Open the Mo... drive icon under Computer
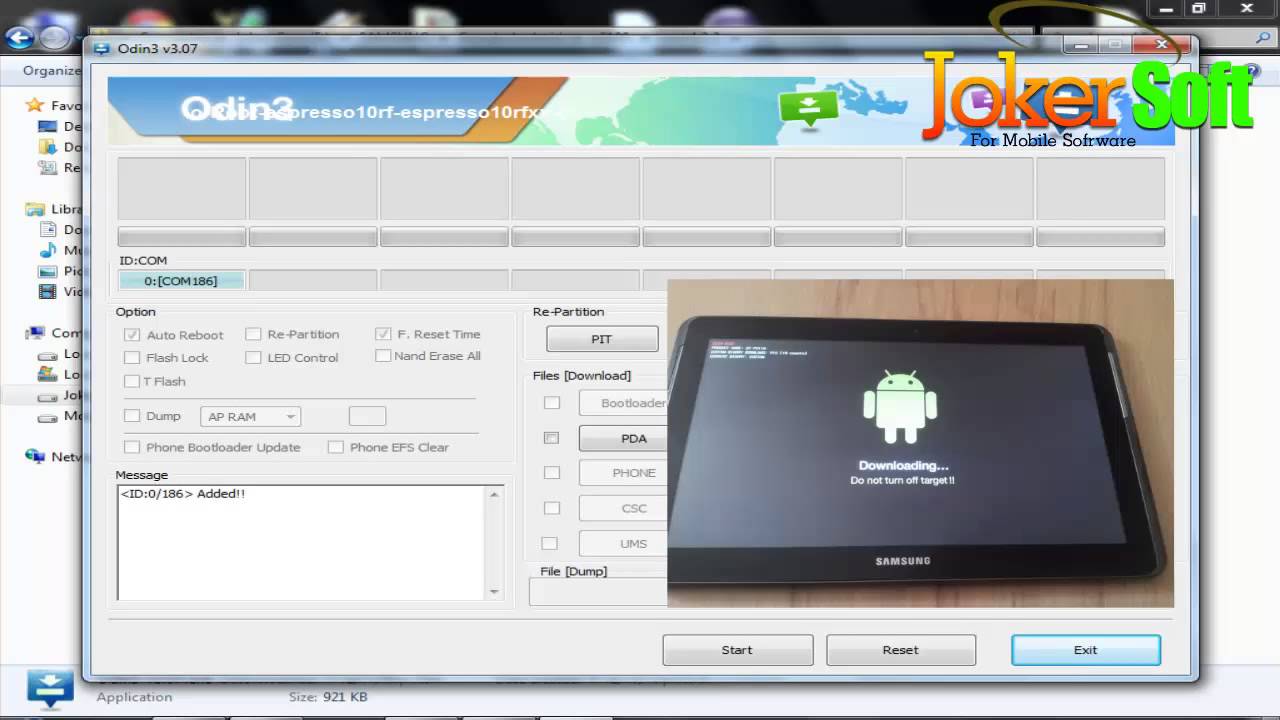Viewport: 1280px width, 720px height. point(47,416)
